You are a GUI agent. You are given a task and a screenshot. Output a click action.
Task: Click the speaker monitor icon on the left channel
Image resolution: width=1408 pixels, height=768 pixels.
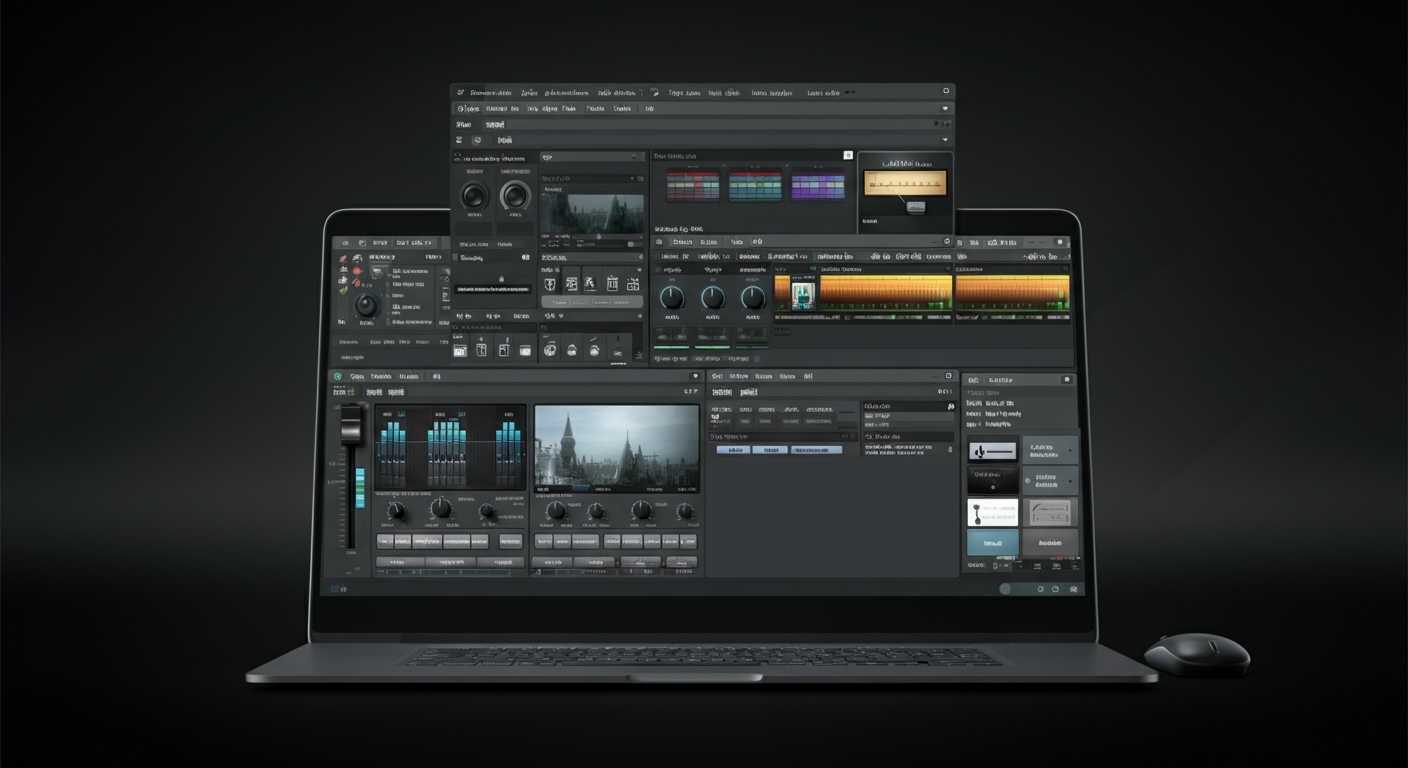point(474,196)
